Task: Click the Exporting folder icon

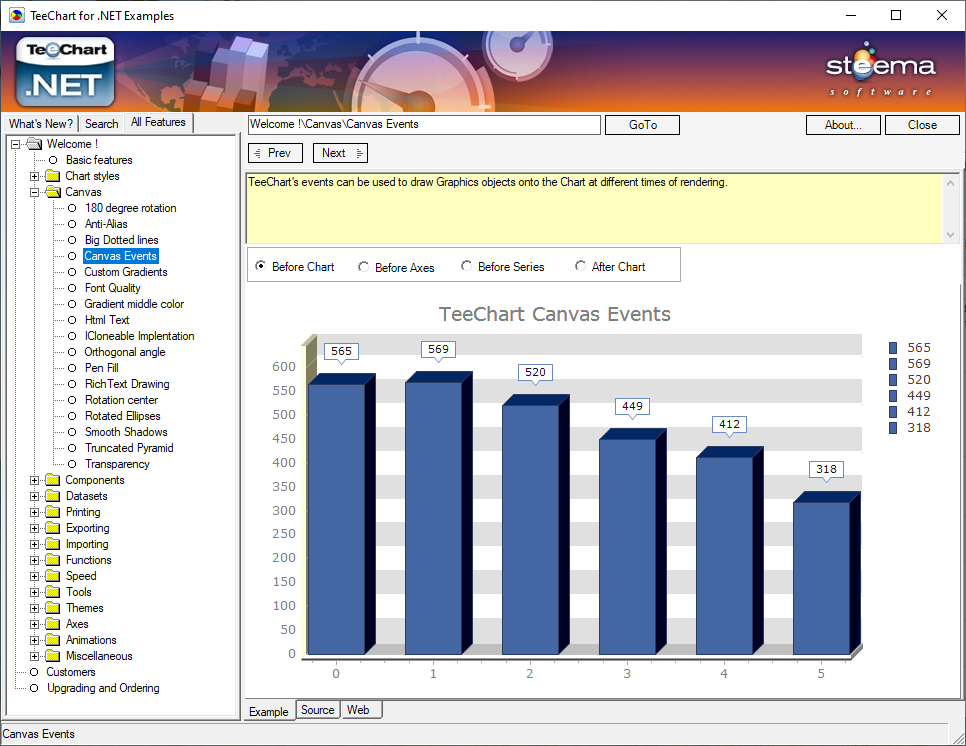Action: click(53, 529)
